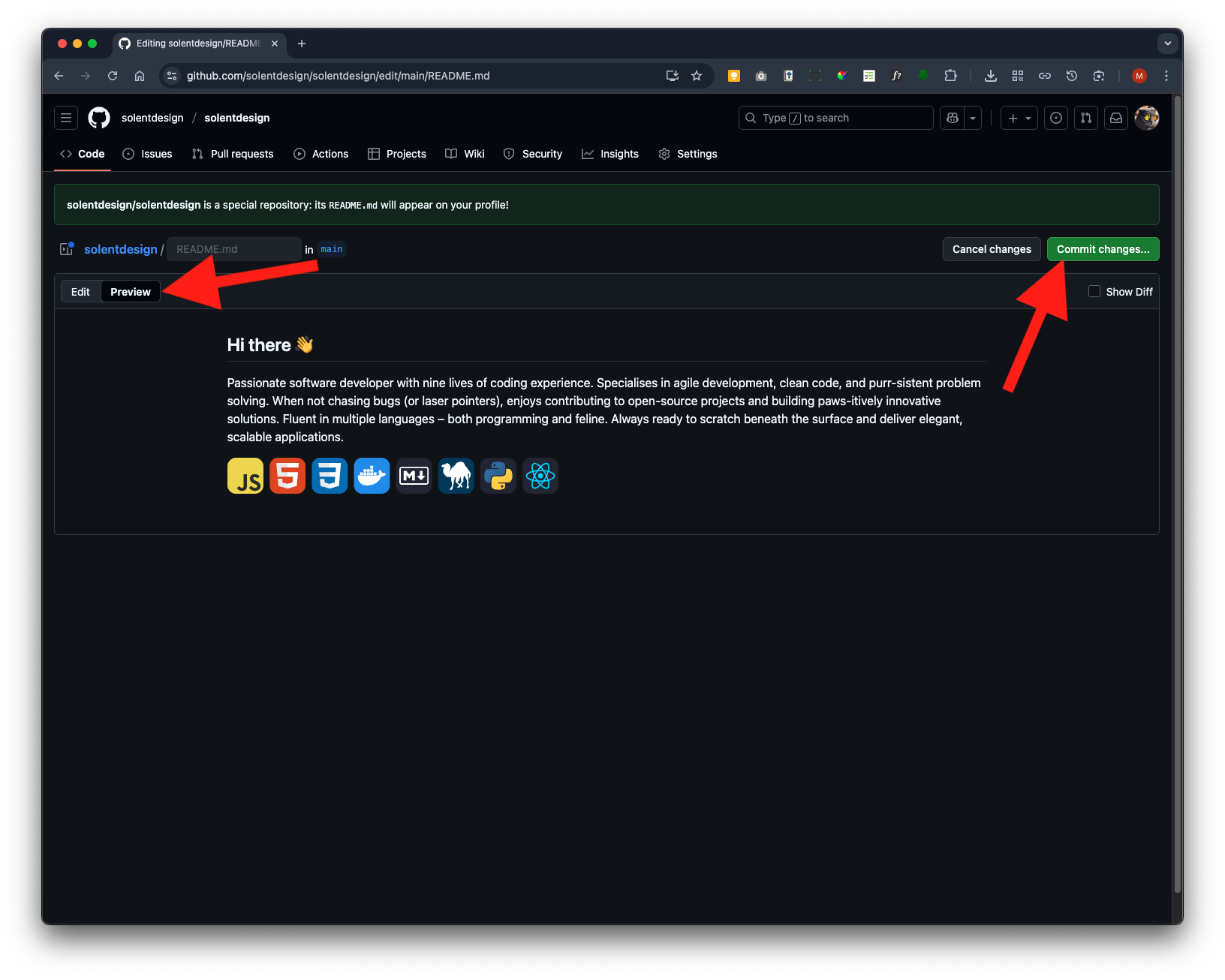Expand the browser tab list chevron
The width and height of the screenshot is (1225, 980).
(x=1167, y=44)
